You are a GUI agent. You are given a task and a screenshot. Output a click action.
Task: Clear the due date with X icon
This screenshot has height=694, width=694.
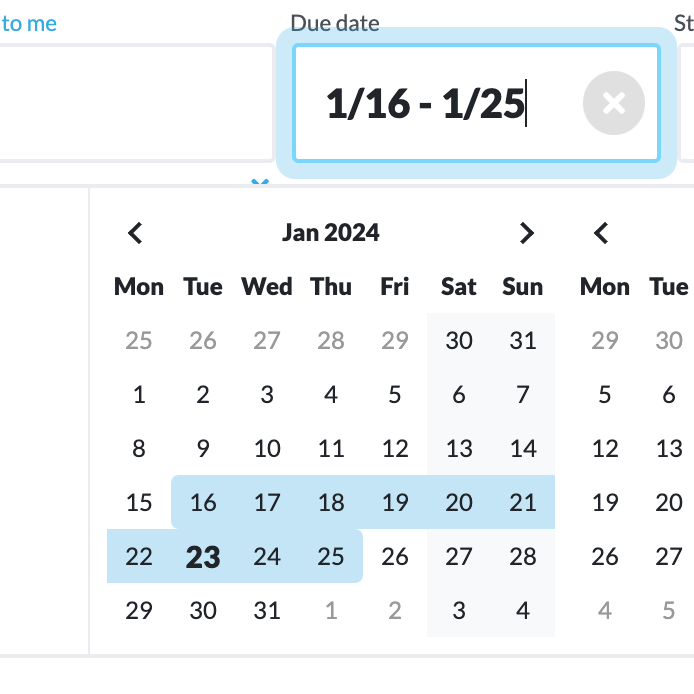pyautogui.click(x=613, y=103)
